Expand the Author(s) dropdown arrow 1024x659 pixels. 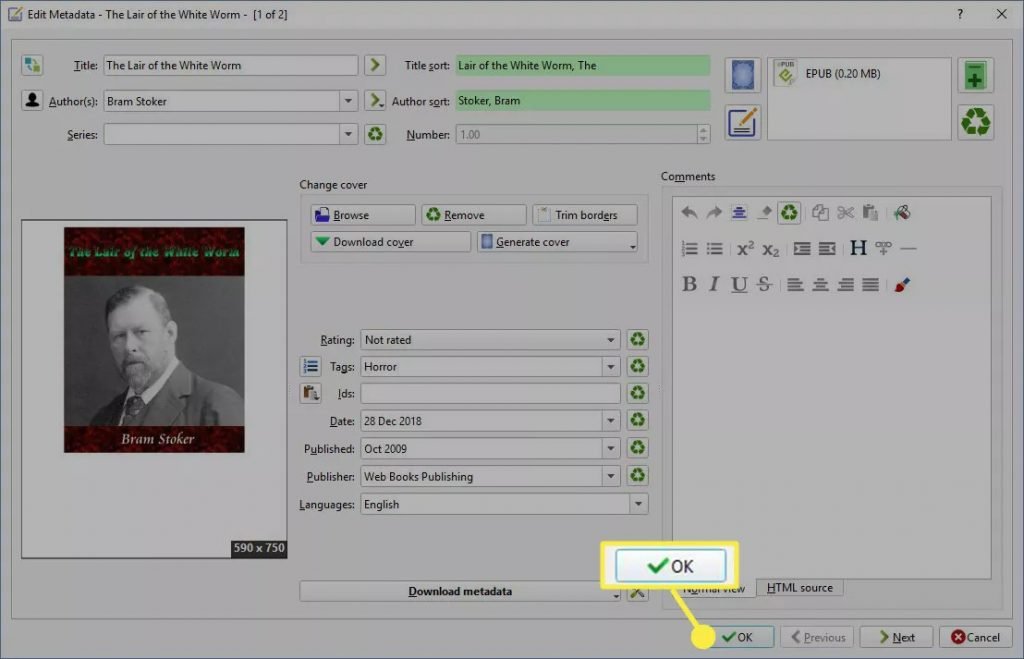pyautogui.click(x=348, y=101)
